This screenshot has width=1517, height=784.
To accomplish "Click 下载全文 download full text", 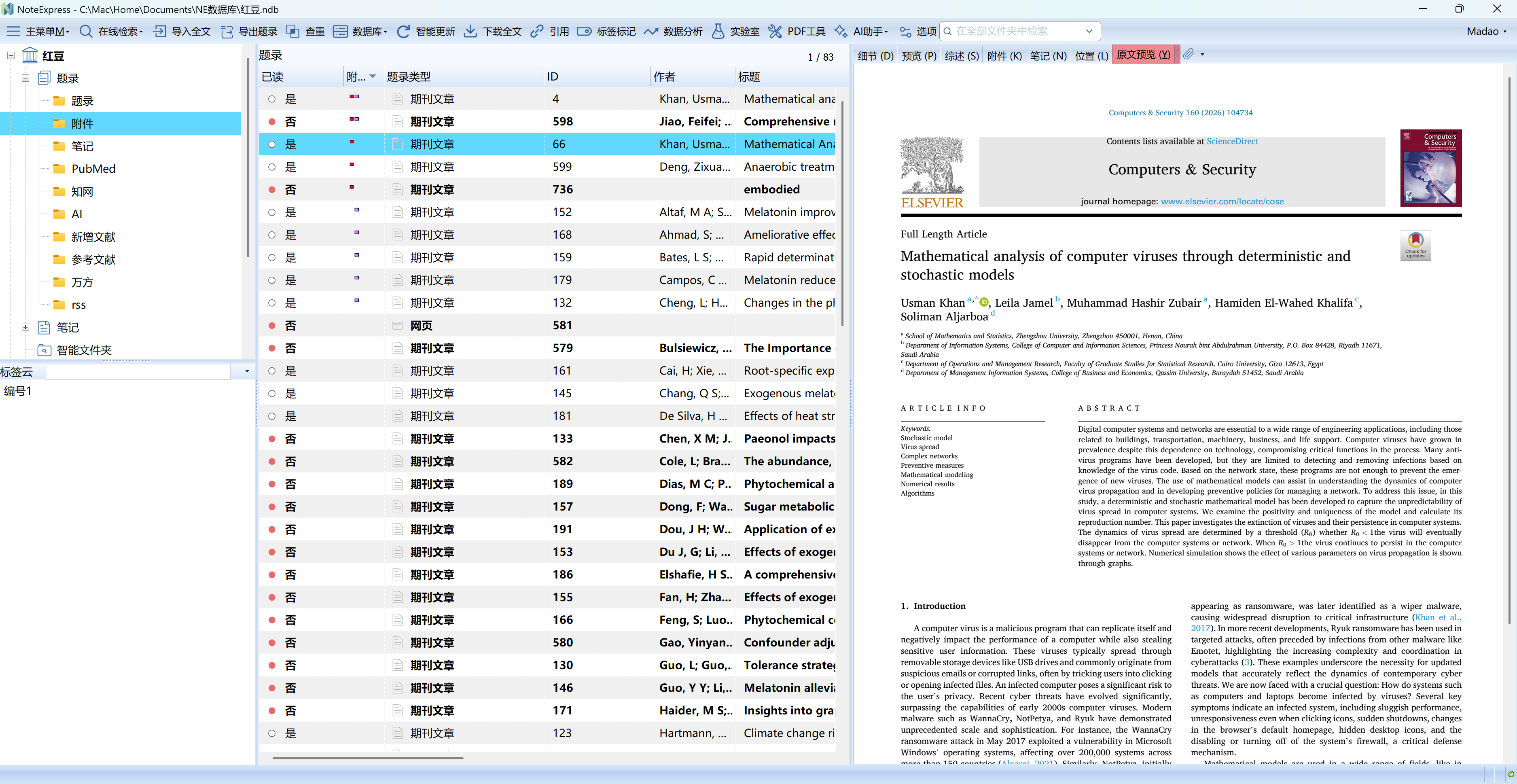I will pos(492,31).
